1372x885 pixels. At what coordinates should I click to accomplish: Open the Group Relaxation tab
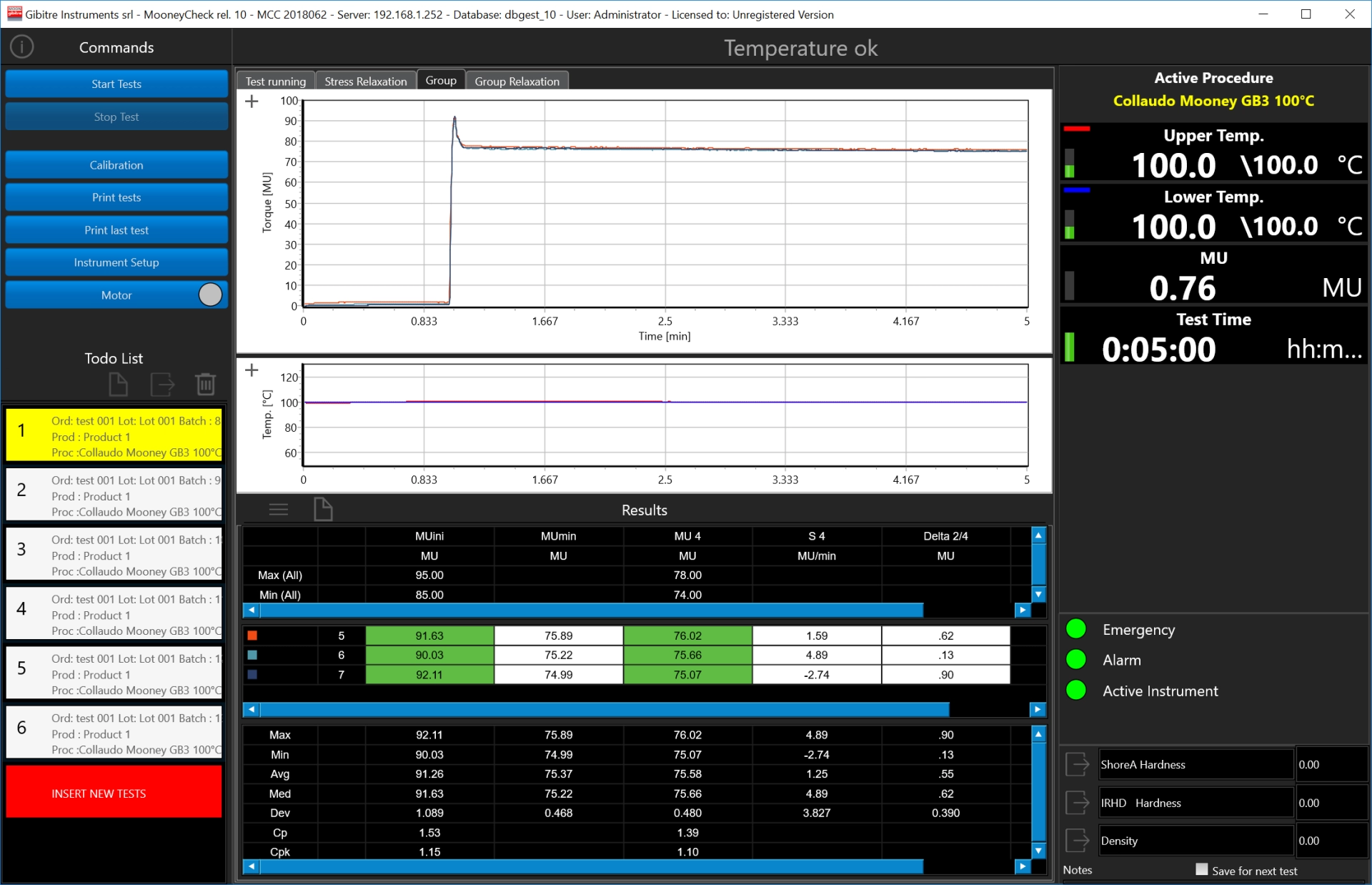[517, 81]
